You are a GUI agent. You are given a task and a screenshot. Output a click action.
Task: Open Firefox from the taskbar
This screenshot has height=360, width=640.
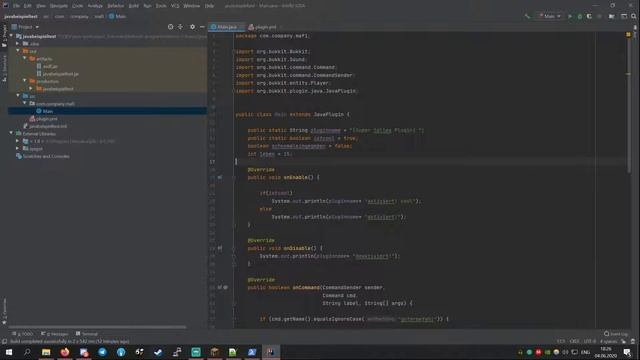(65, 352)
